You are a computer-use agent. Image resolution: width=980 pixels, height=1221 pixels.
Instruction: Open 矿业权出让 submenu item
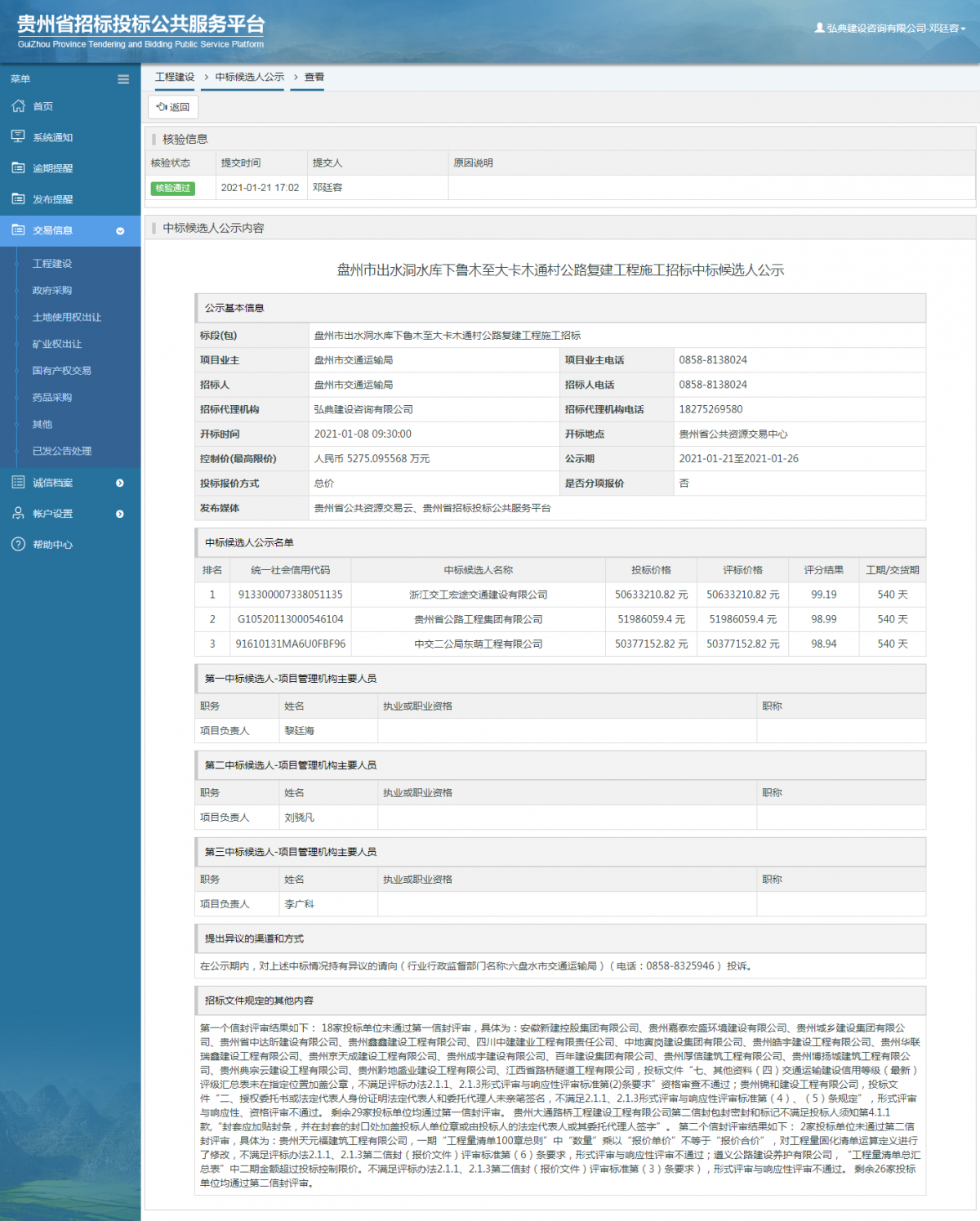click(x=57, y=344)
